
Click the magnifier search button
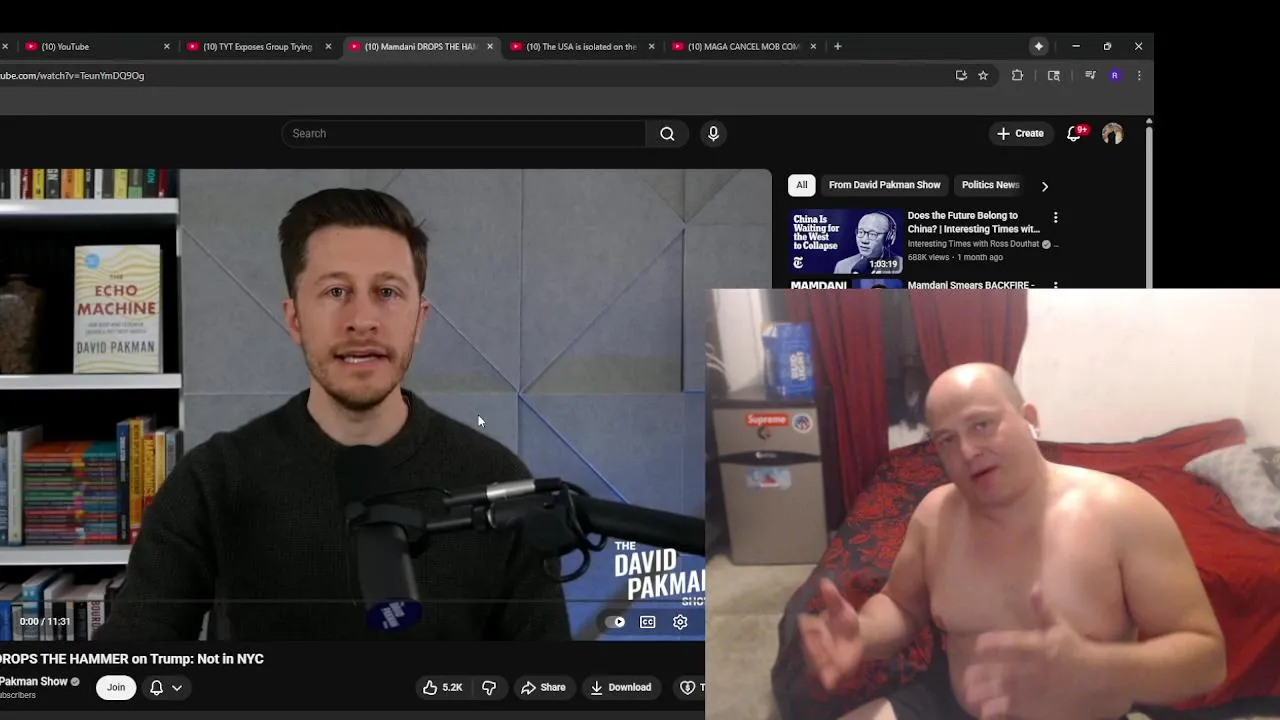click(x=667, y=134)
